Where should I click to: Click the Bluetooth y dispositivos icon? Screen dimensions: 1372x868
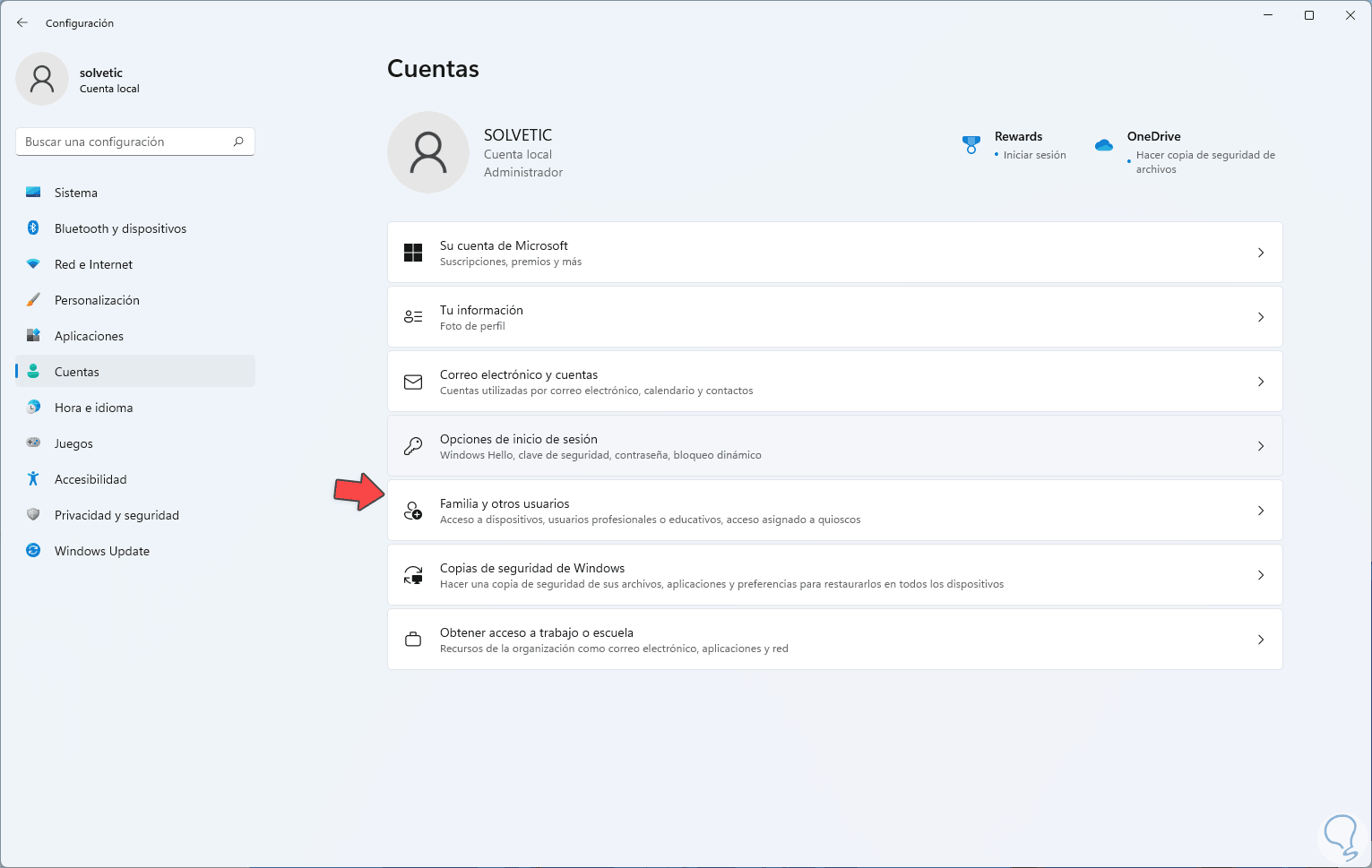[x=33, y=228]
